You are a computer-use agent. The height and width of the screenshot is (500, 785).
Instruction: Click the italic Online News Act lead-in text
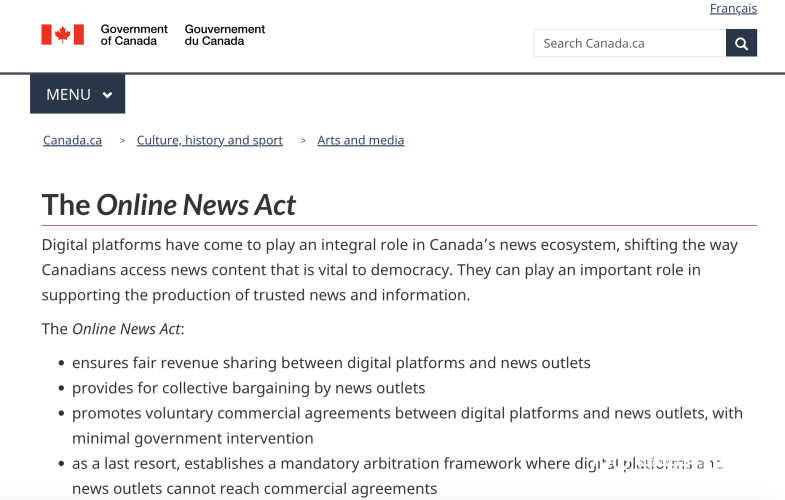126,329
